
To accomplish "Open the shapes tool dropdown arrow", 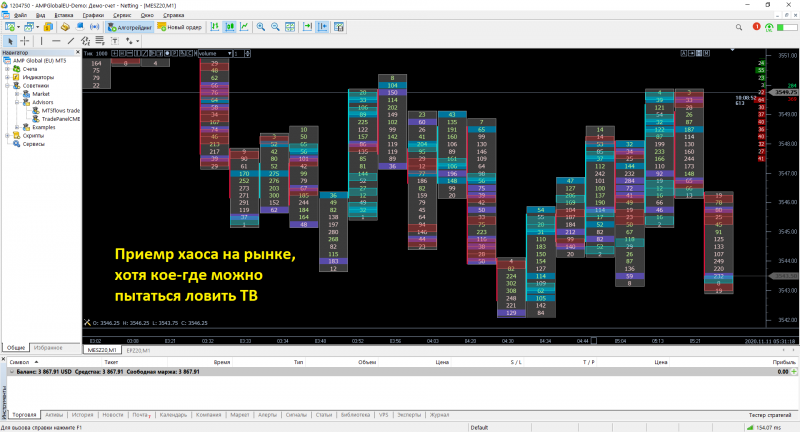I will pyautogui.click(x=137, y=41).
